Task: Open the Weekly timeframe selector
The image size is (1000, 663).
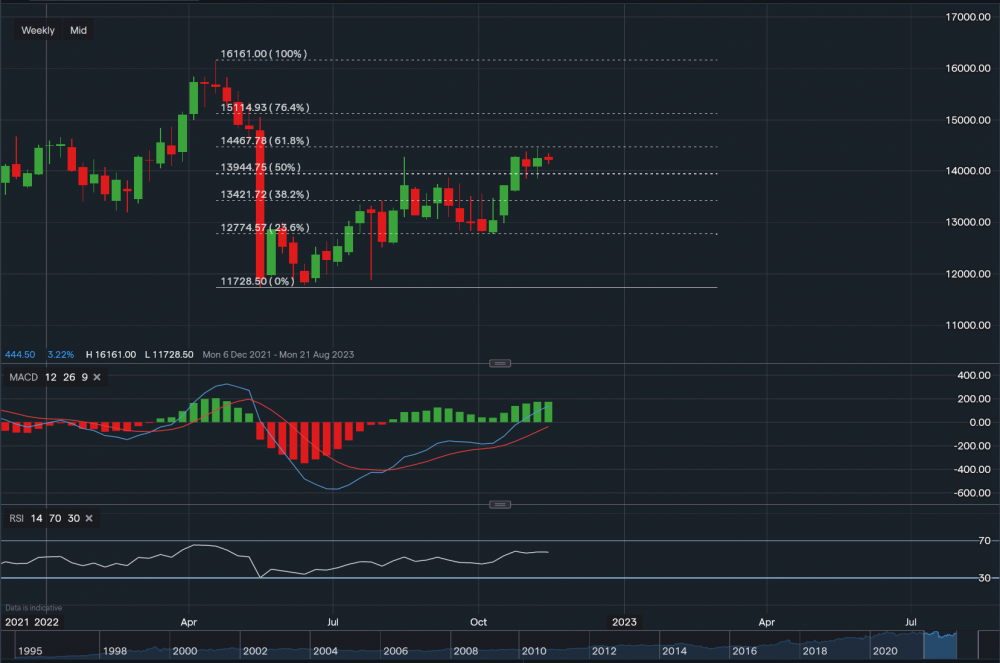Action: pos(37,30)
